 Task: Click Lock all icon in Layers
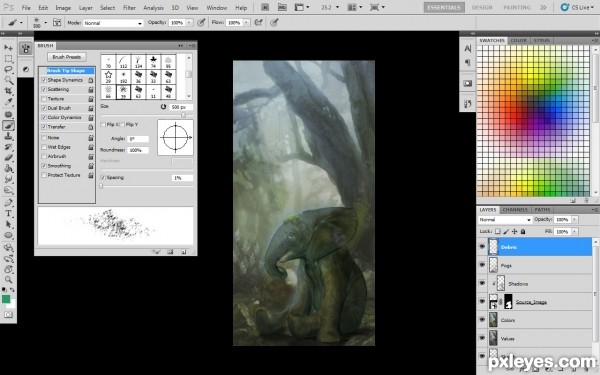pos(523,232)
